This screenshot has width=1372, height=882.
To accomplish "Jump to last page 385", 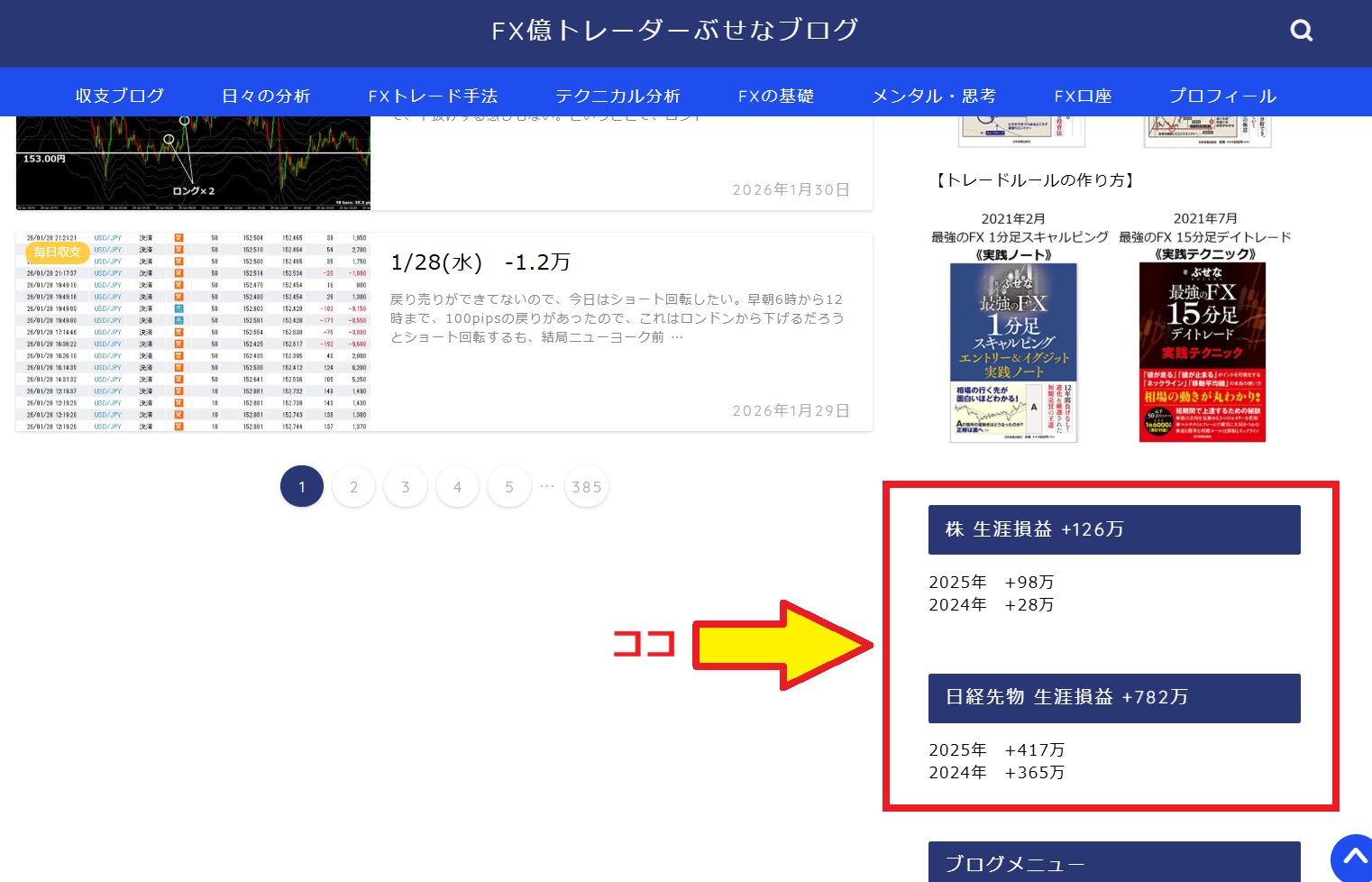I will (x=587, y=487).
